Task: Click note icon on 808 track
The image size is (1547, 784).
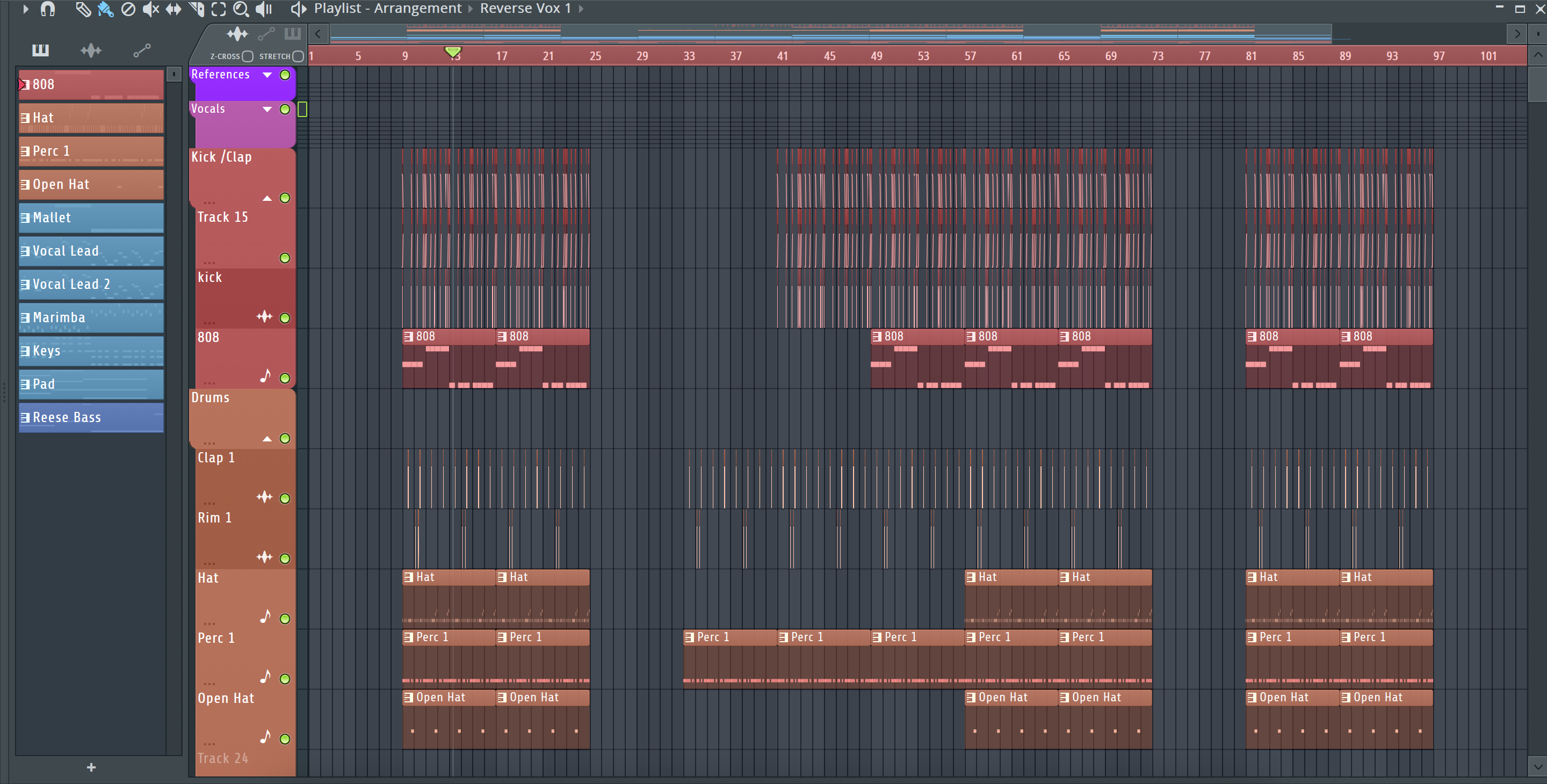Action: tap(265, 376)
